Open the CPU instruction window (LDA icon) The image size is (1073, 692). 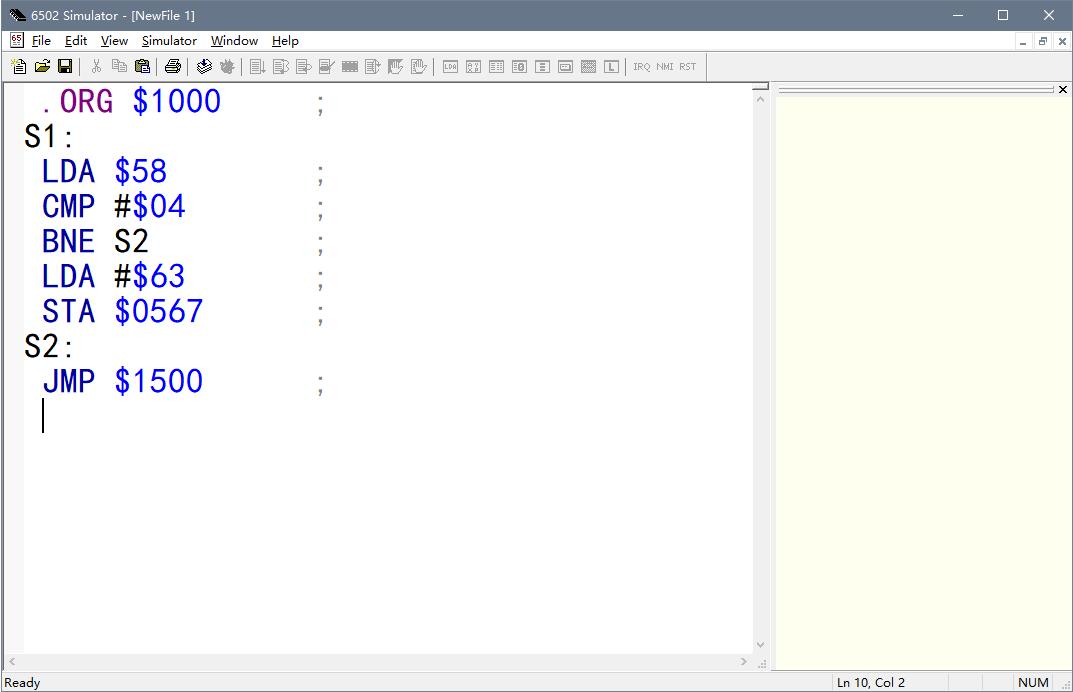451,66
